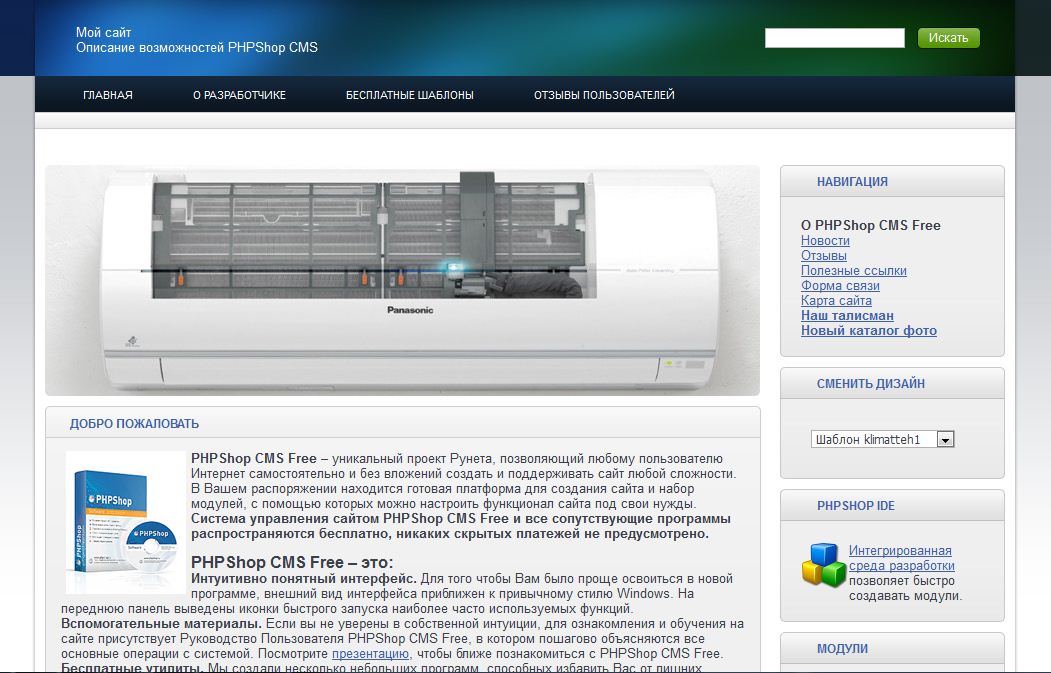
Task: Open the Новый каталог фото link
Action: pyautogui.click(x=869, y=330)
